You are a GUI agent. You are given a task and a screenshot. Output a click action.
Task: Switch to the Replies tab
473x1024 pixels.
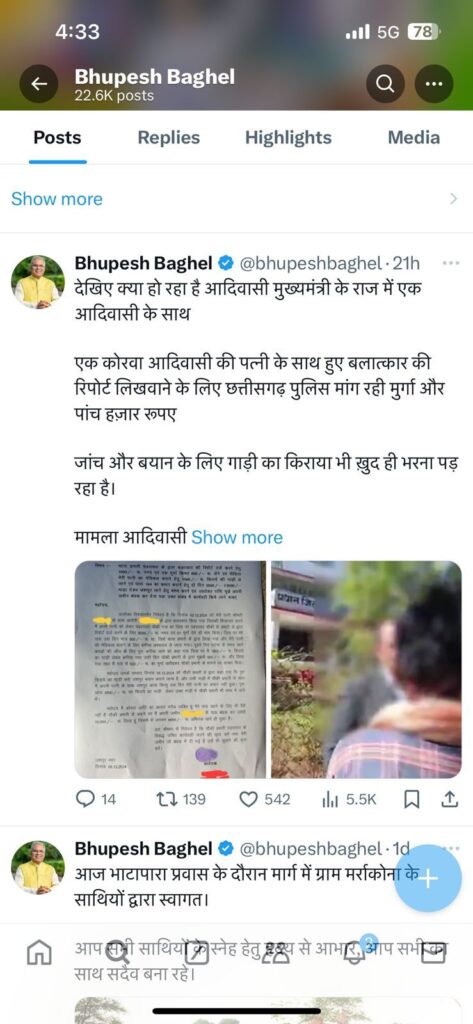coord(169,138)
